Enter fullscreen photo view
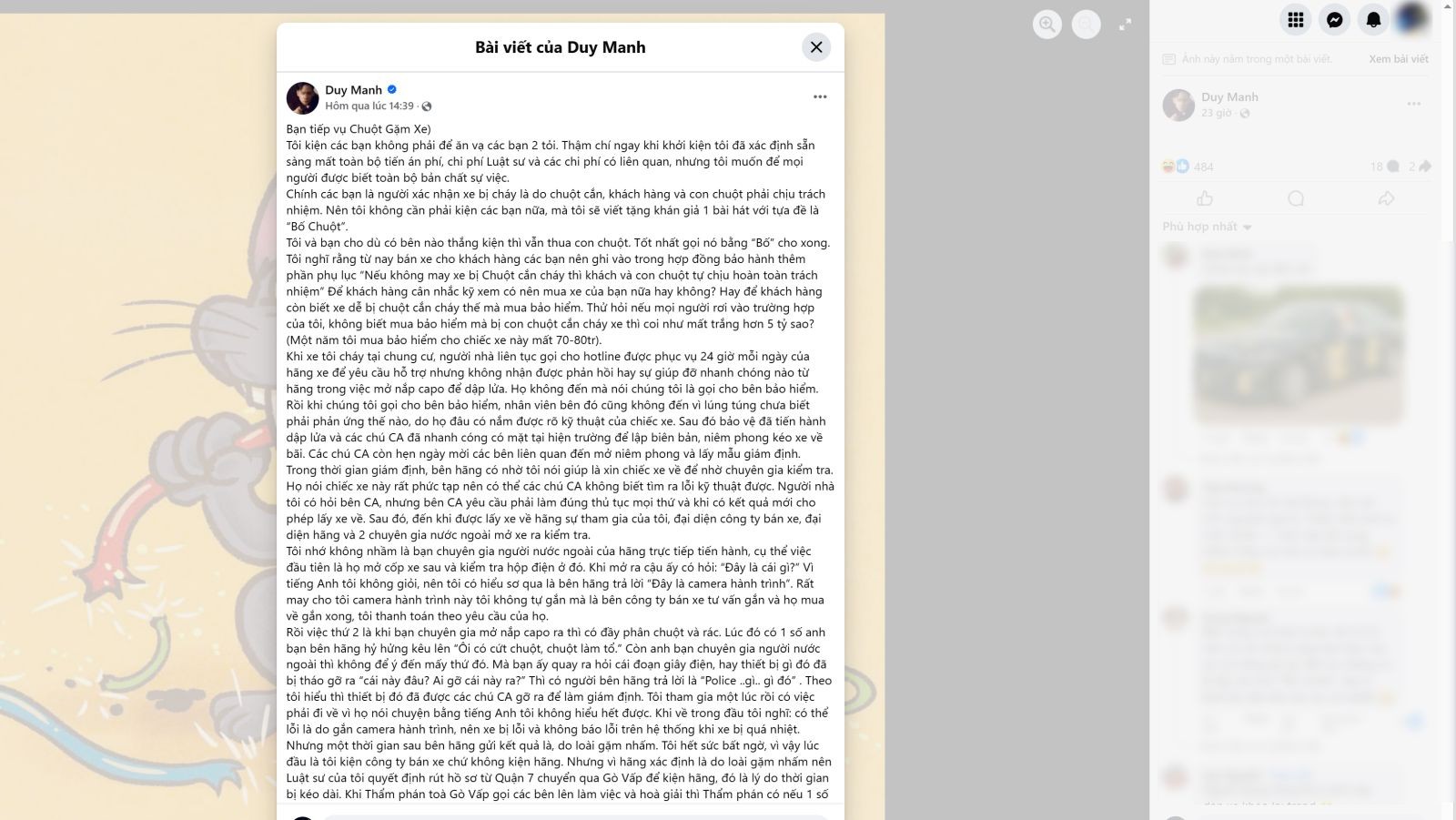Viewport: 1456px width, 820px height. point(1126,25)
